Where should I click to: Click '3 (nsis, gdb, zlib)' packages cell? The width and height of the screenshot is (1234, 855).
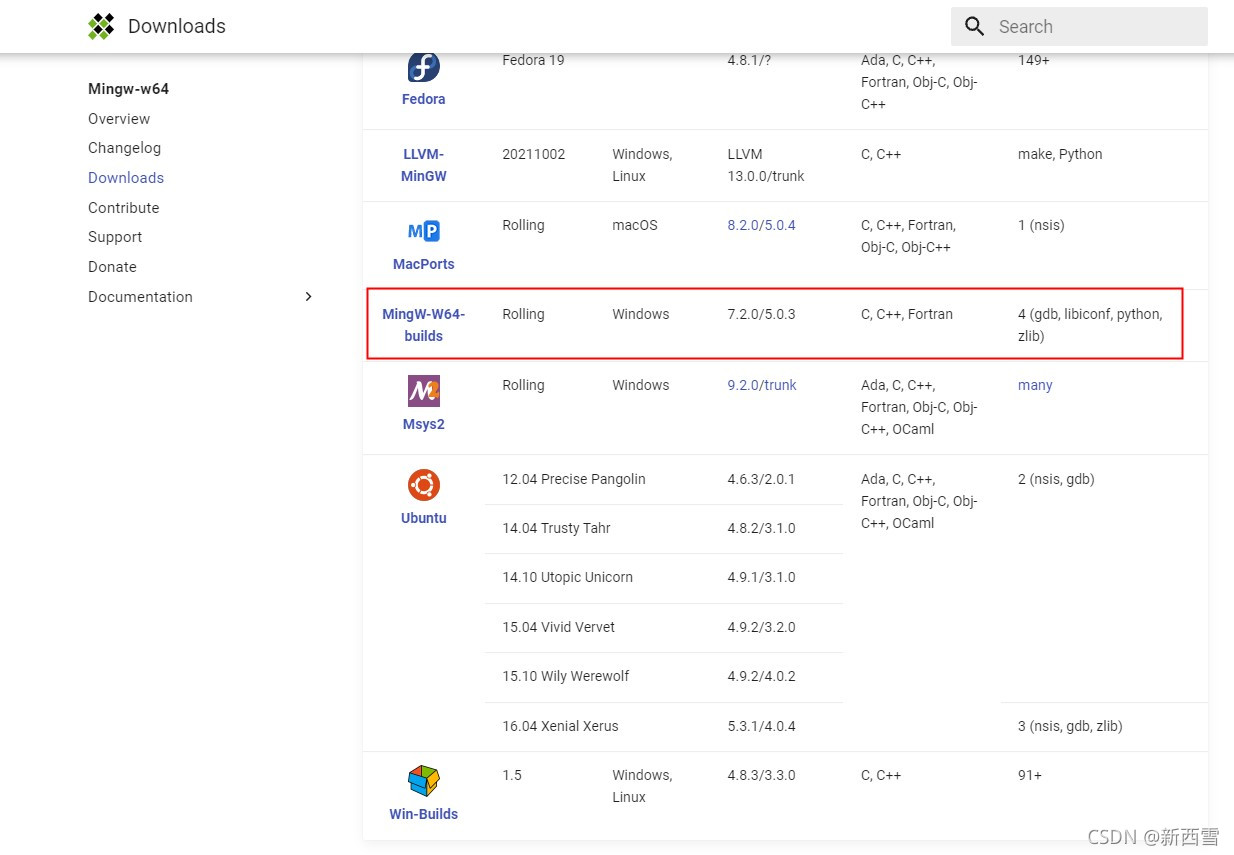pos(1070,726)
